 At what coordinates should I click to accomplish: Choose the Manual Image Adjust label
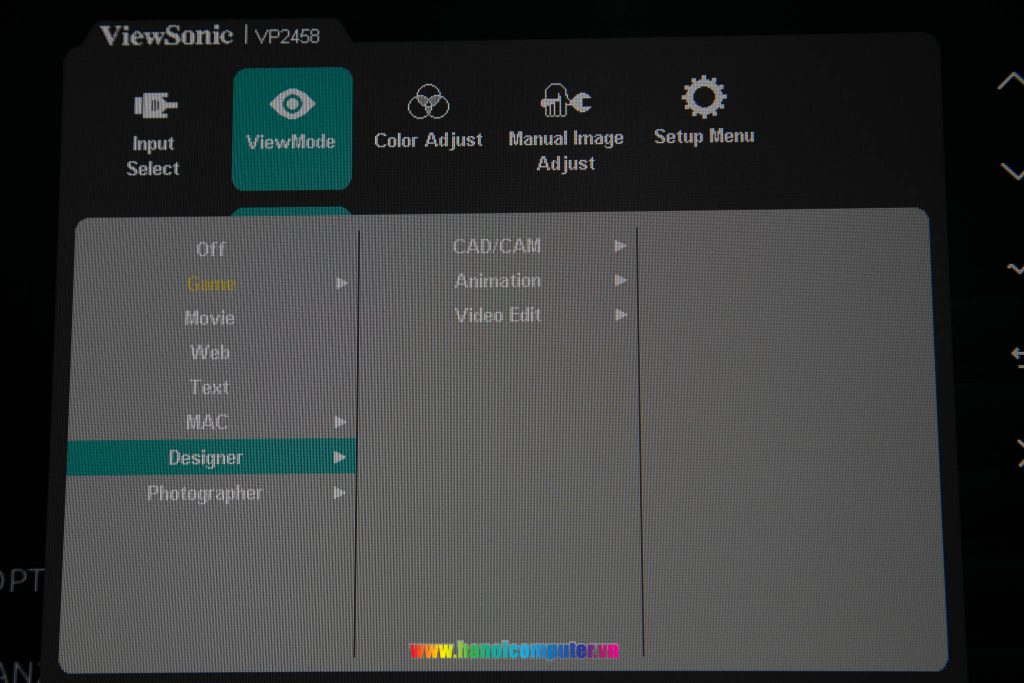(566, 151)
